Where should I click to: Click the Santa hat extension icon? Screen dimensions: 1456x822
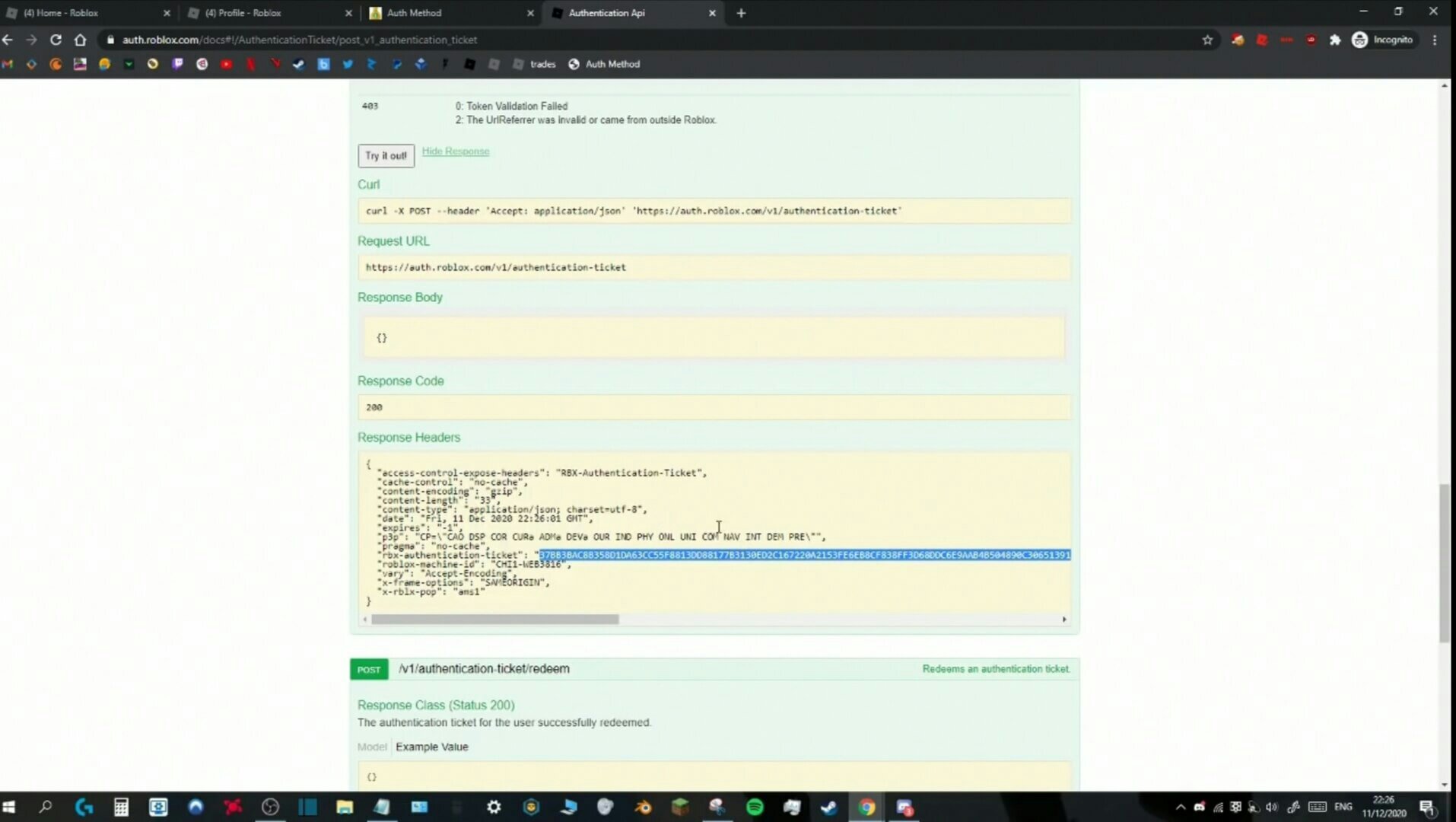coord(1238,40)
